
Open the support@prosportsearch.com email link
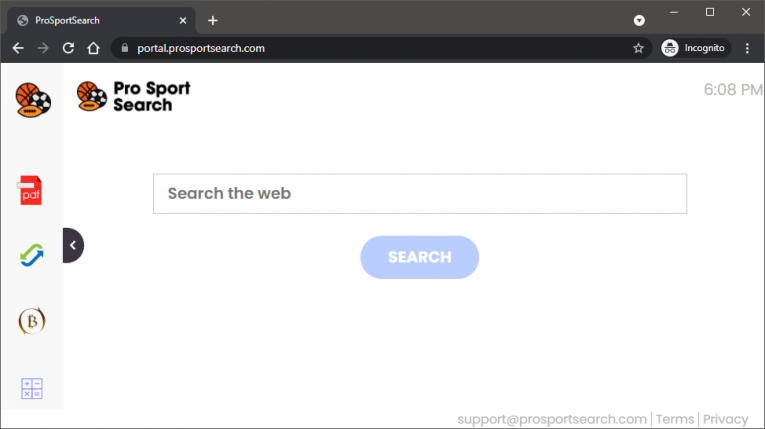(552, 419)
